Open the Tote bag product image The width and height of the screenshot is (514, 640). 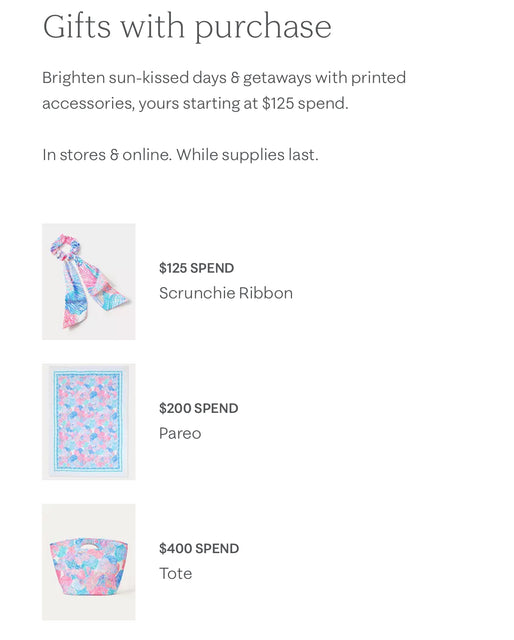pyautogui.click(x=89, y=562)
